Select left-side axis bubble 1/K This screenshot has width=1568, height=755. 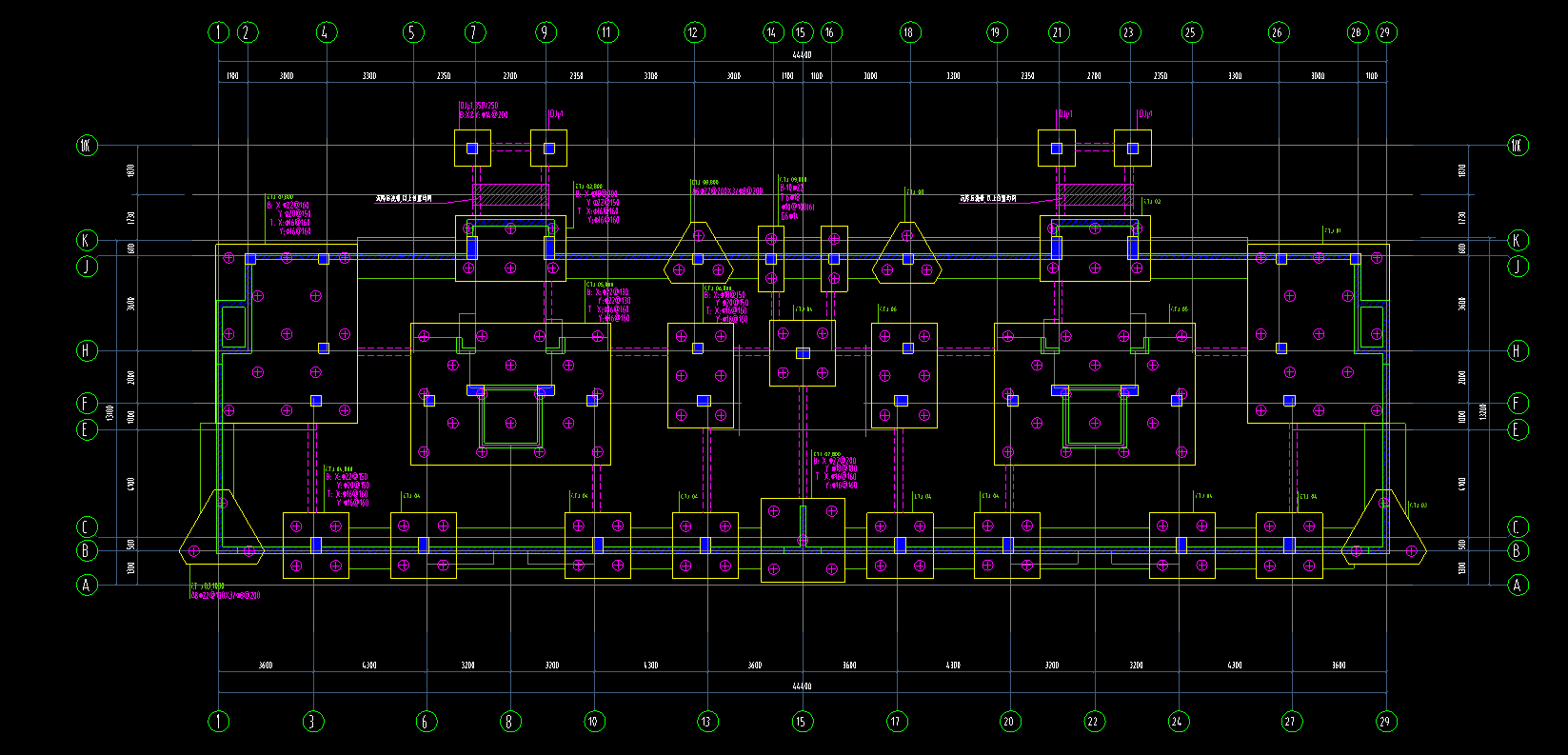87,146
